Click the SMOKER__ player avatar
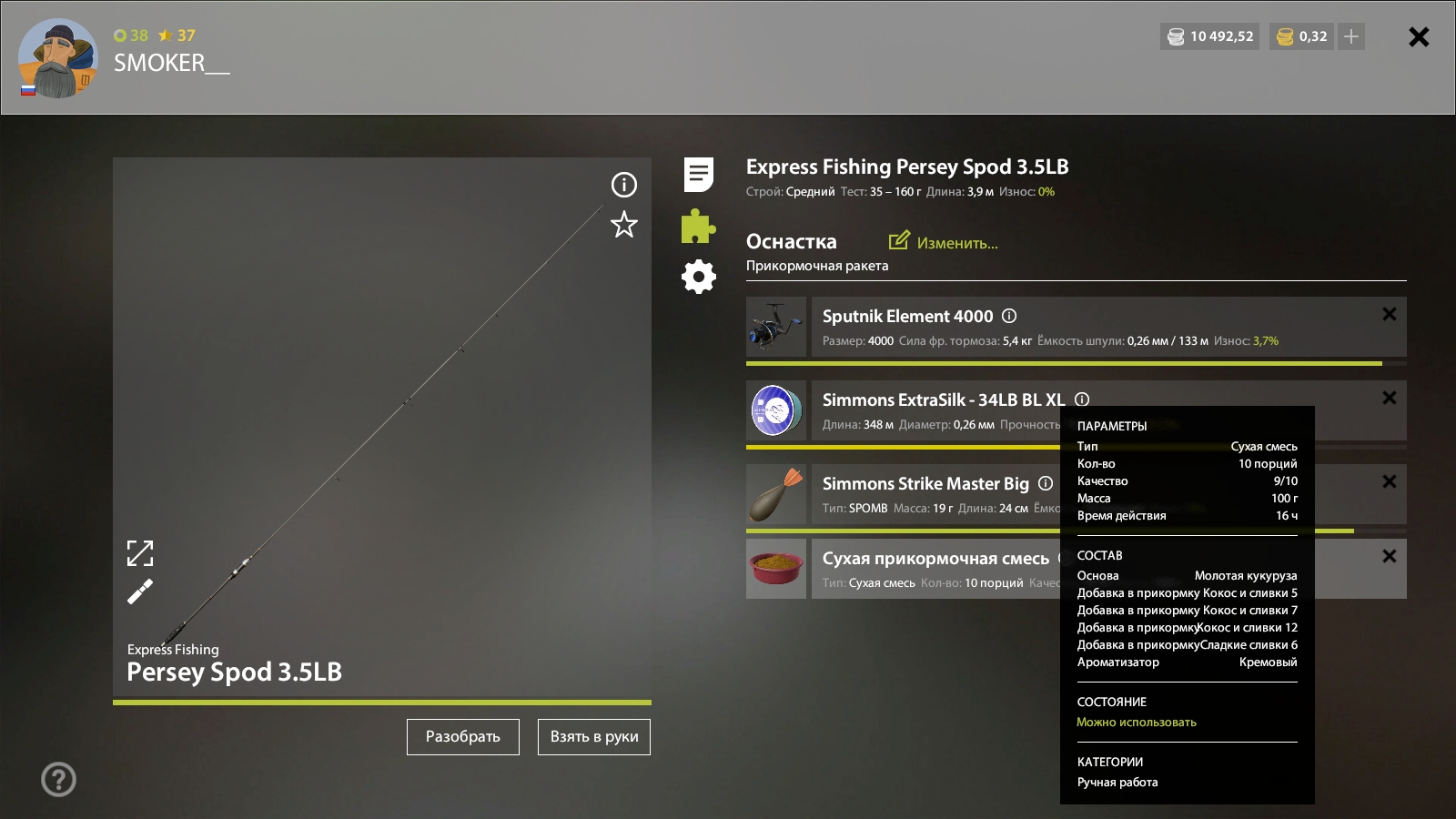The width and height of the screenshot is (1456, 819). 57,58
